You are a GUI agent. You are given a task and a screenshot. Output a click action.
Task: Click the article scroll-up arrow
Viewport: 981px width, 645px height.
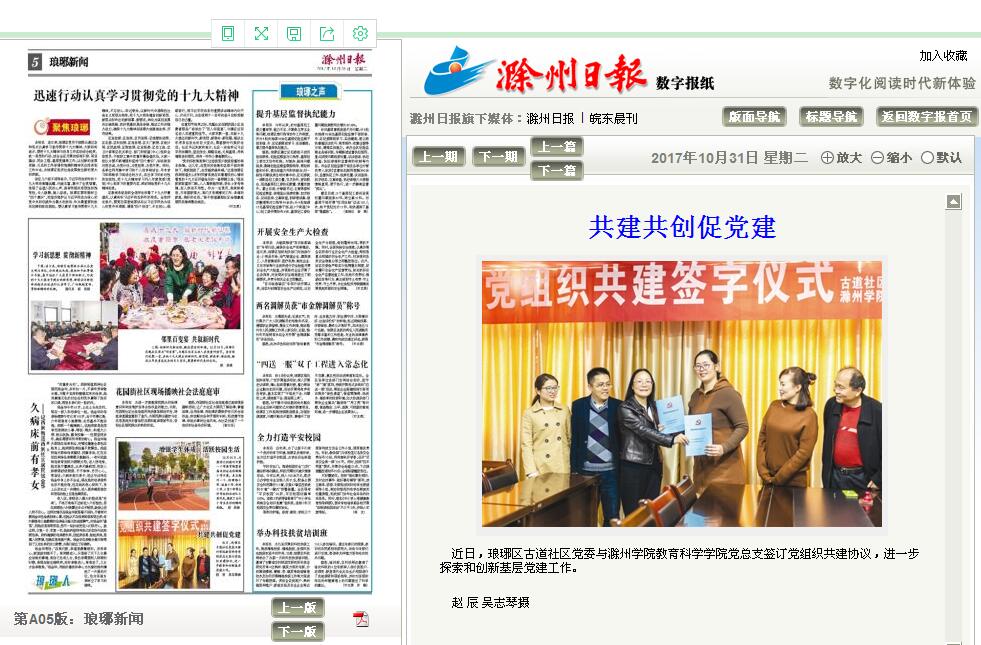click(x=953, y=201)
